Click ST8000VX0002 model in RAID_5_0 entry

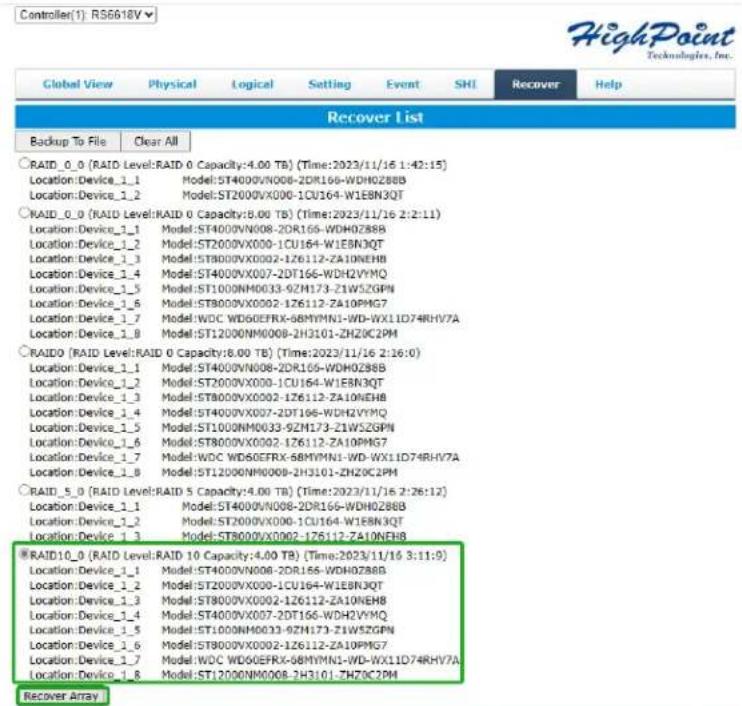click(294, 536)
